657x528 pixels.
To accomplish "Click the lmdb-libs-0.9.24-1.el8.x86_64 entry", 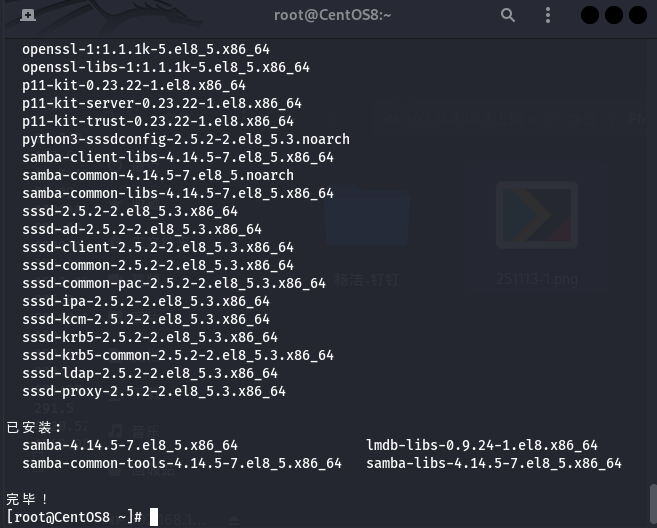I will (481, 445).
